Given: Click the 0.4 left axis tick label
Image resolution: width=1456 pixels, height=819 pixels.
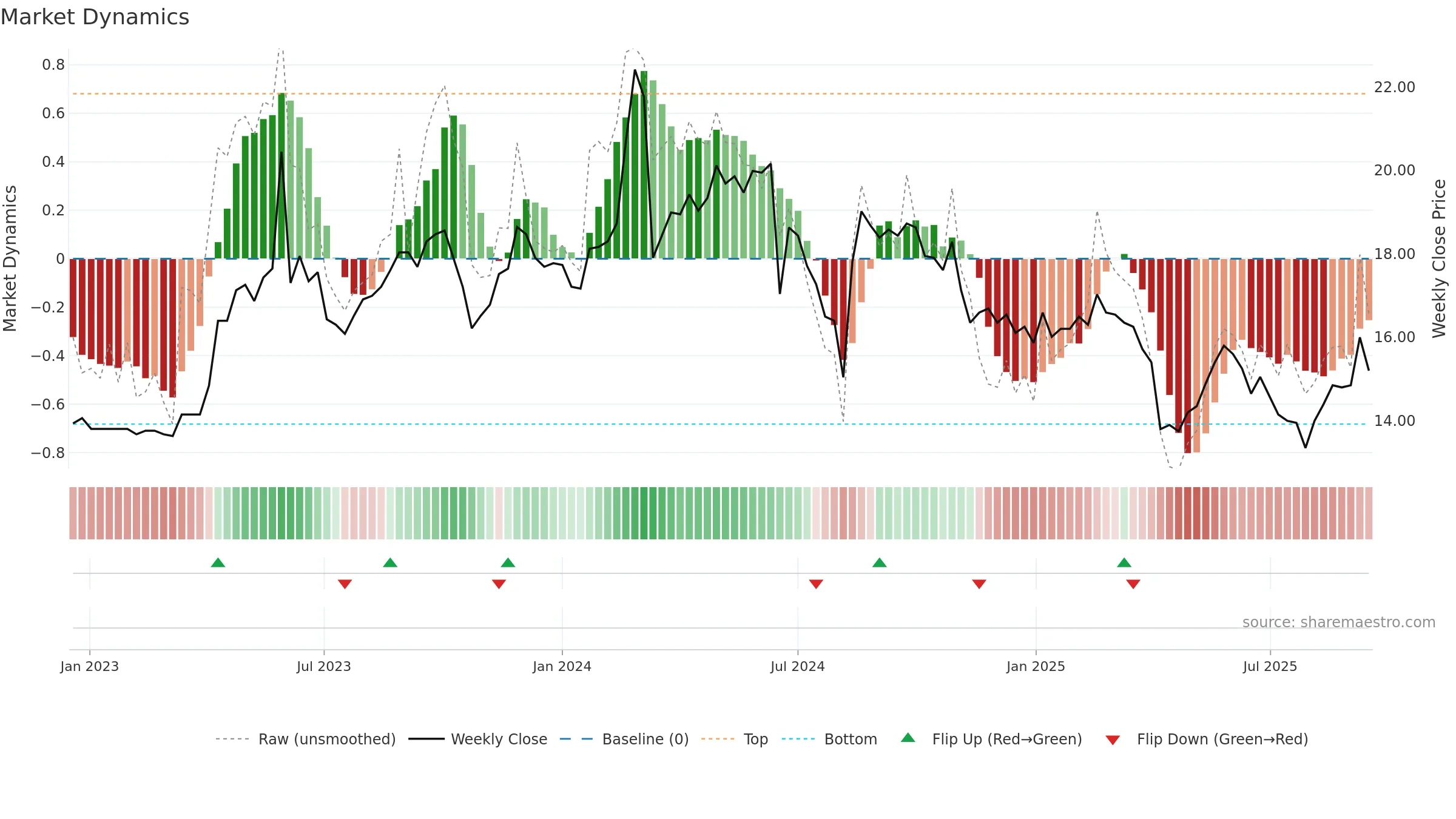Looking at the screenshot, I should tap(53, 162).
